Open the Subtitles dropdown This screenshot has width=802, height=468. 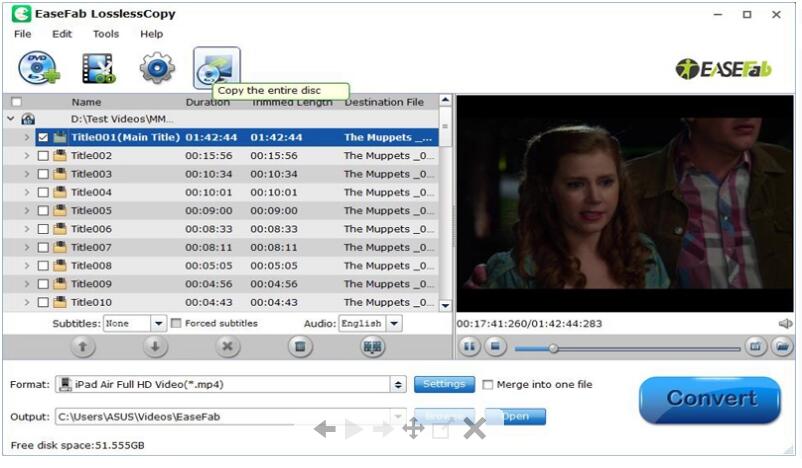click(x=159, y=323)
